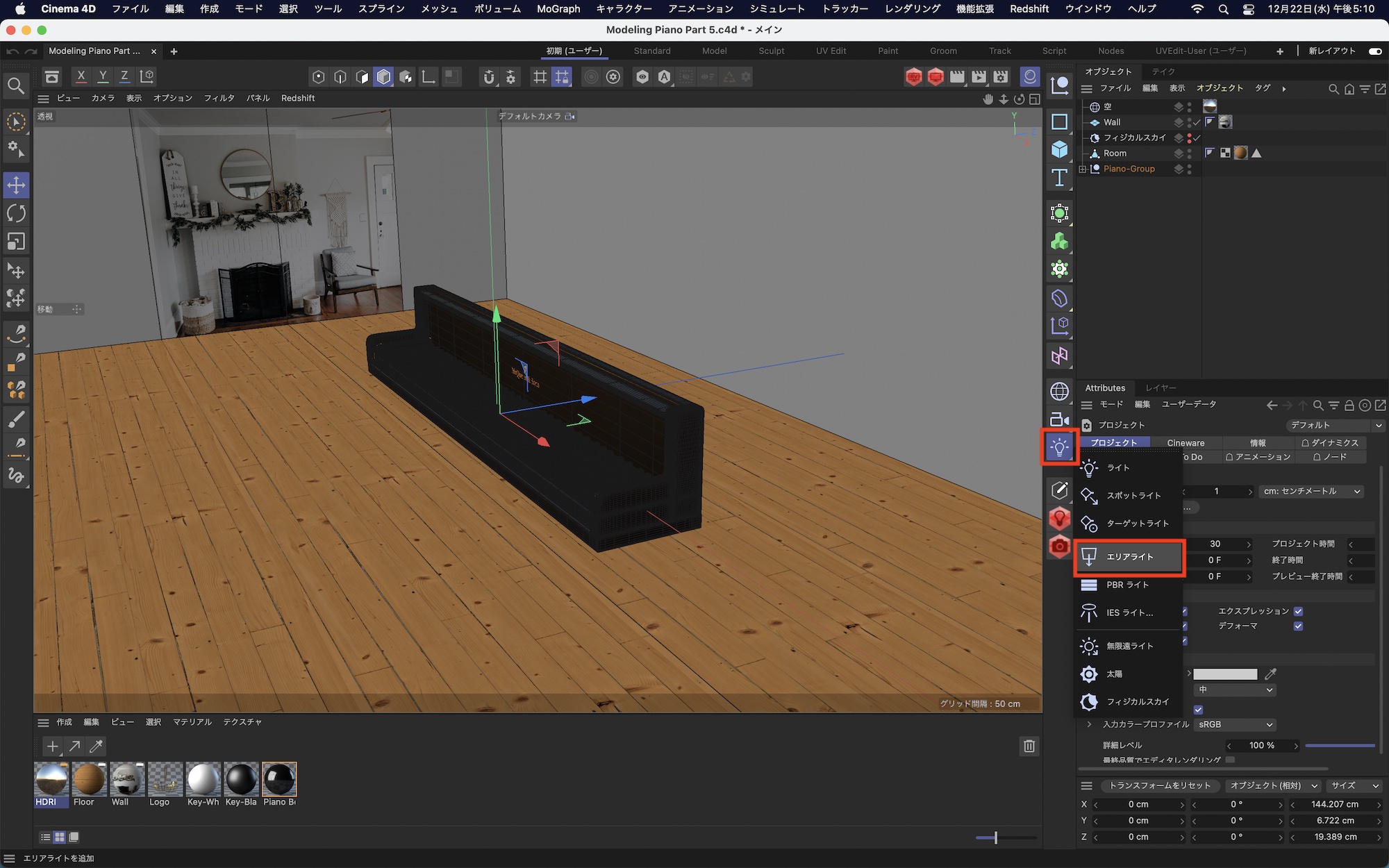Open the sRGB color profile dropdown
The image size is (1389, 868).
point(1236,724)
